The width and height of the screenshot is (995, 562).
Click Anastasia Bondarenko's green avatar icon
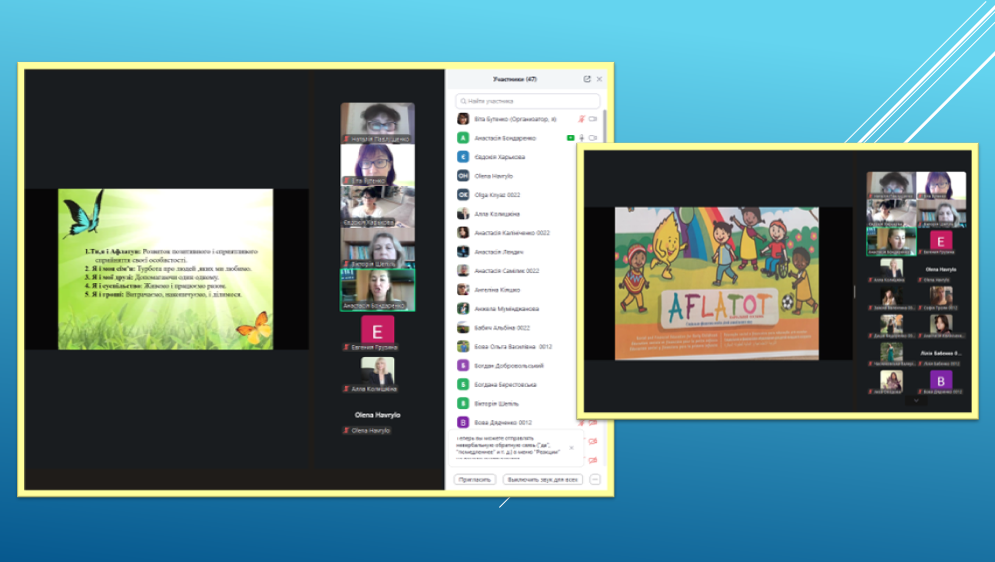[x=463, y=138]
